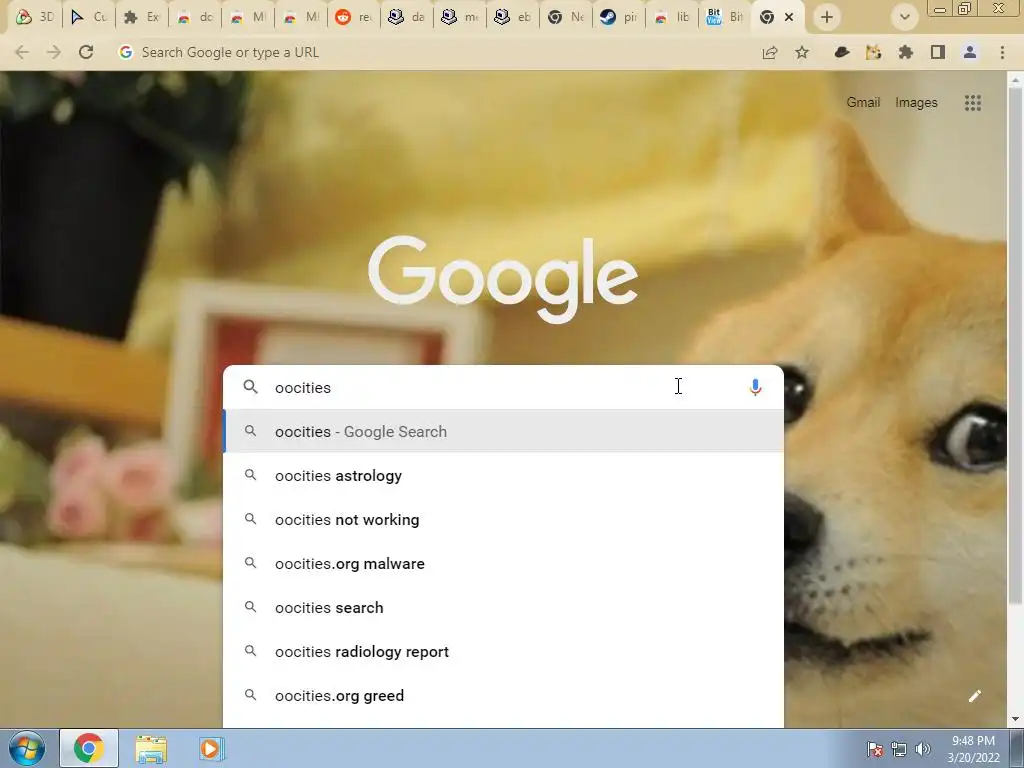Viewport: 1024px width, 768px height.
Task: Open the tab search dropdown chevron
Action: coord(904,18)
